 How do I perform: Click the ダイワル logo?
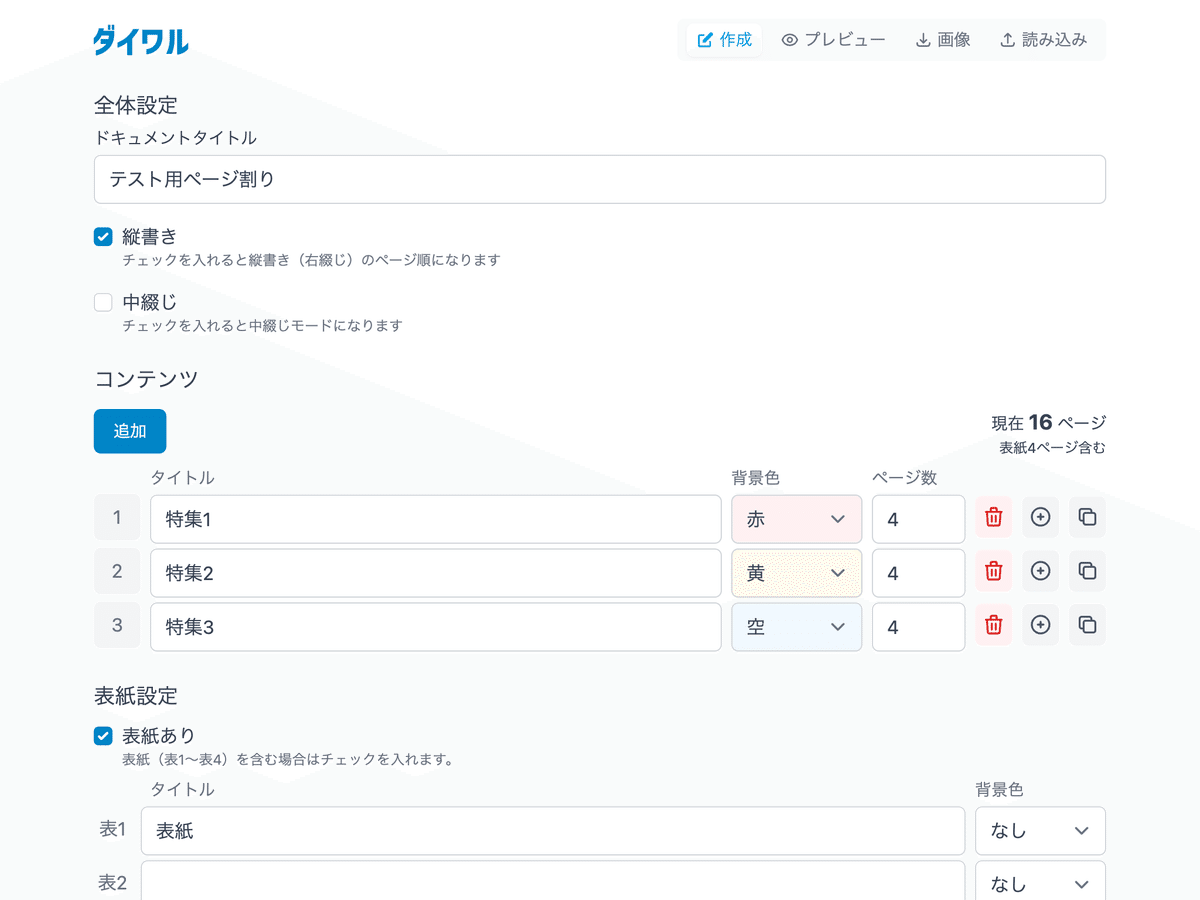click(141, 41)
